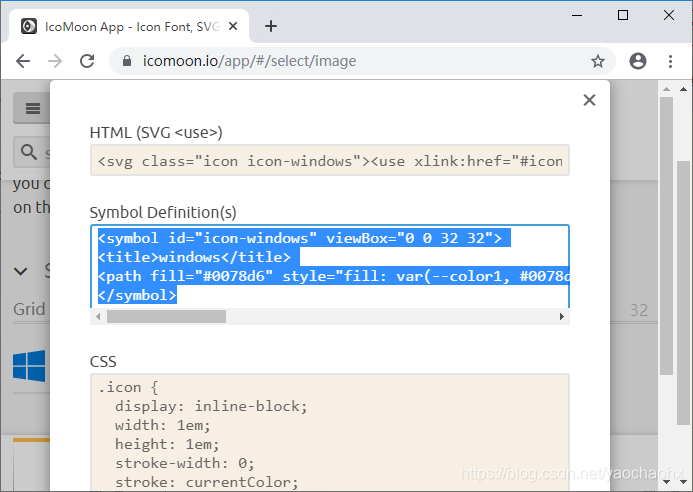Click the search magnifier icon

[29, 152]
